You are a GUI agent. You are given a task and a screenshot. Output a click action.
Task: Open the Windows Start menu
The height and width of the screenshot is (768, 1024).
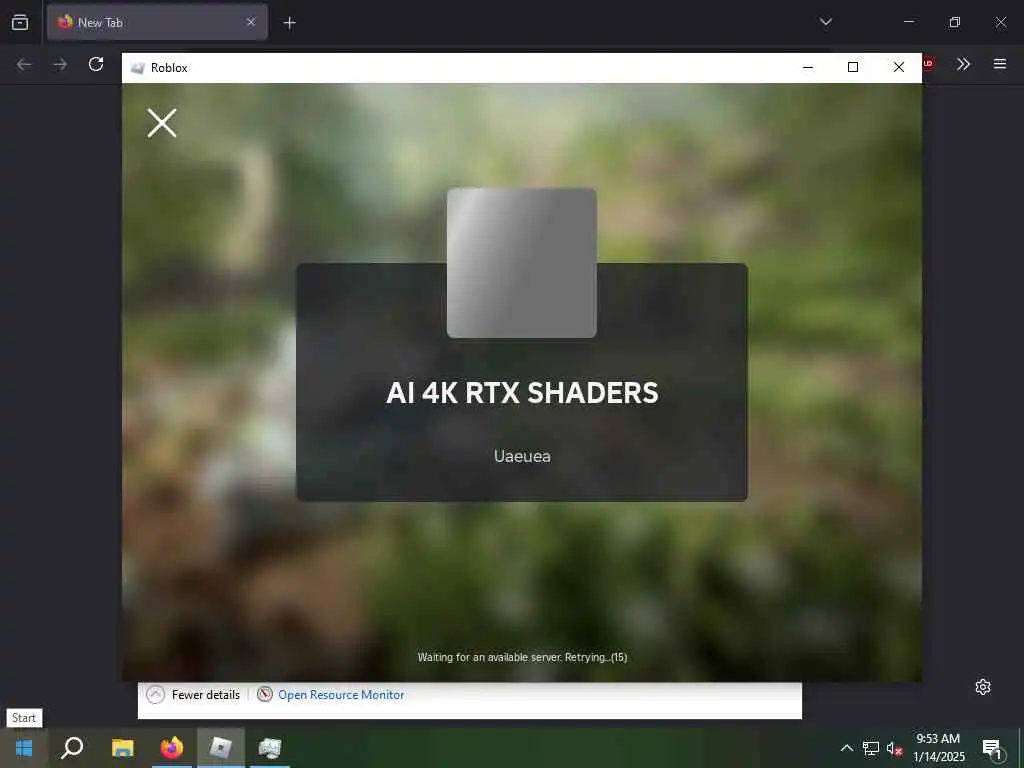click(24, 748)
